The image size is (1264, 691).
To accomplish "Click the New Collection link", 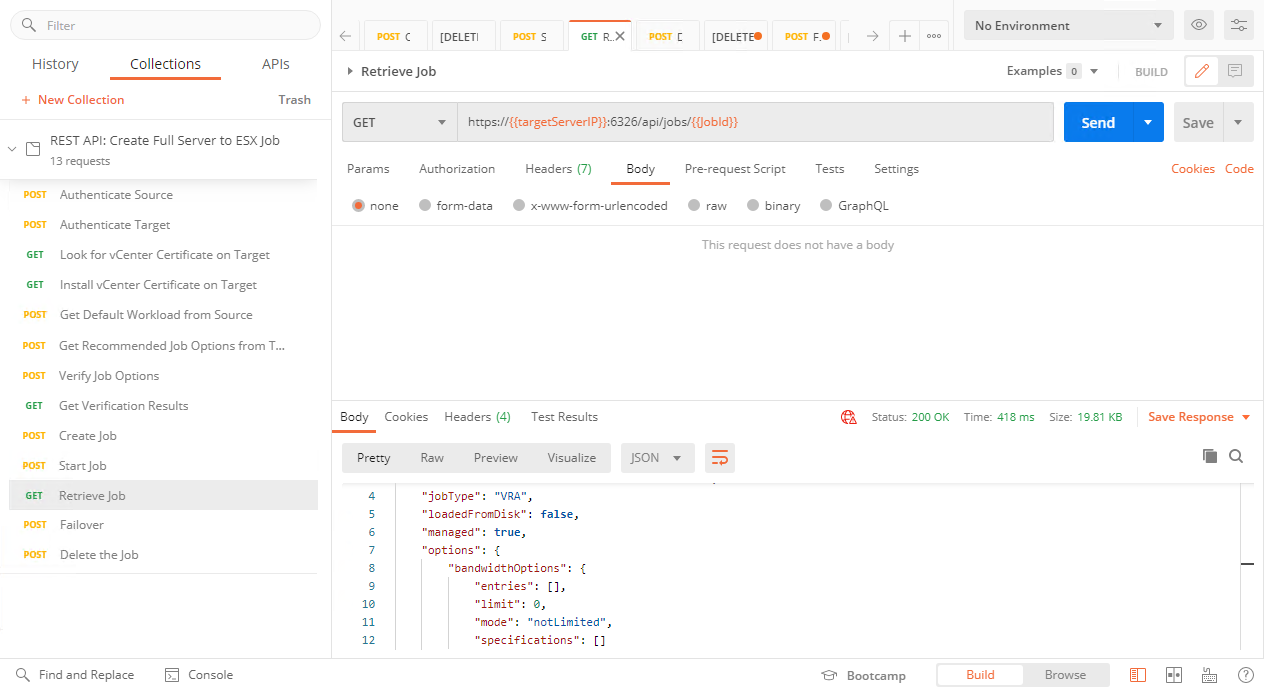I will (x=73, y=100).
